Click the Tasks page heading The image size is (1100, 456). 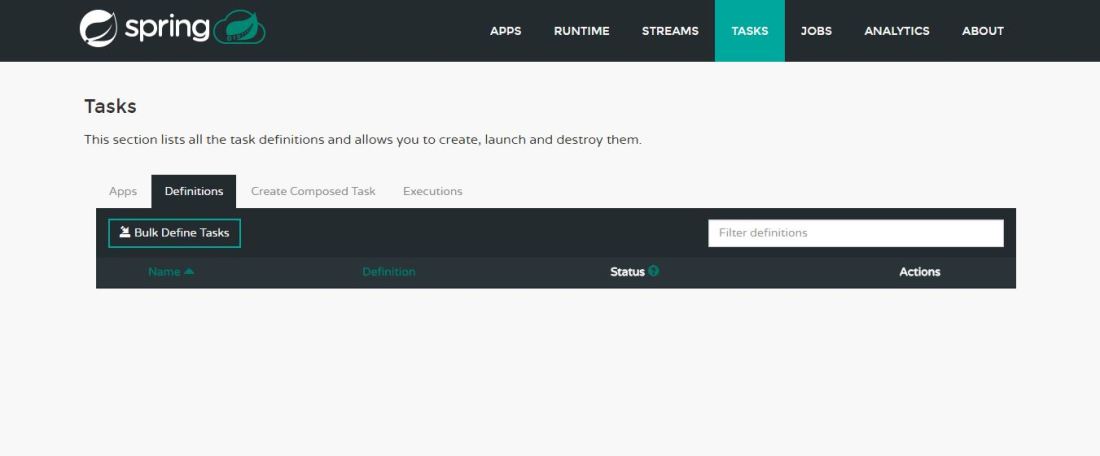point(110,106)
